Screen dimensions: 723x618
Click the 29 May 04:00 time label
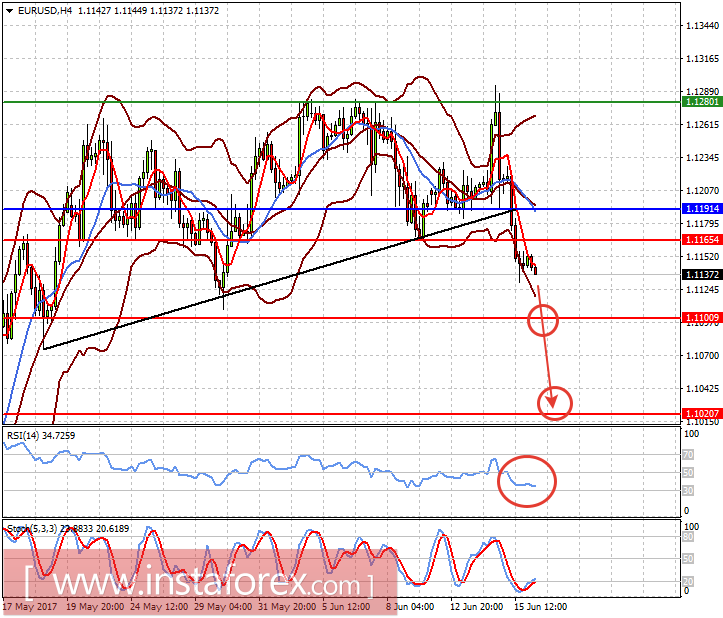223,606
